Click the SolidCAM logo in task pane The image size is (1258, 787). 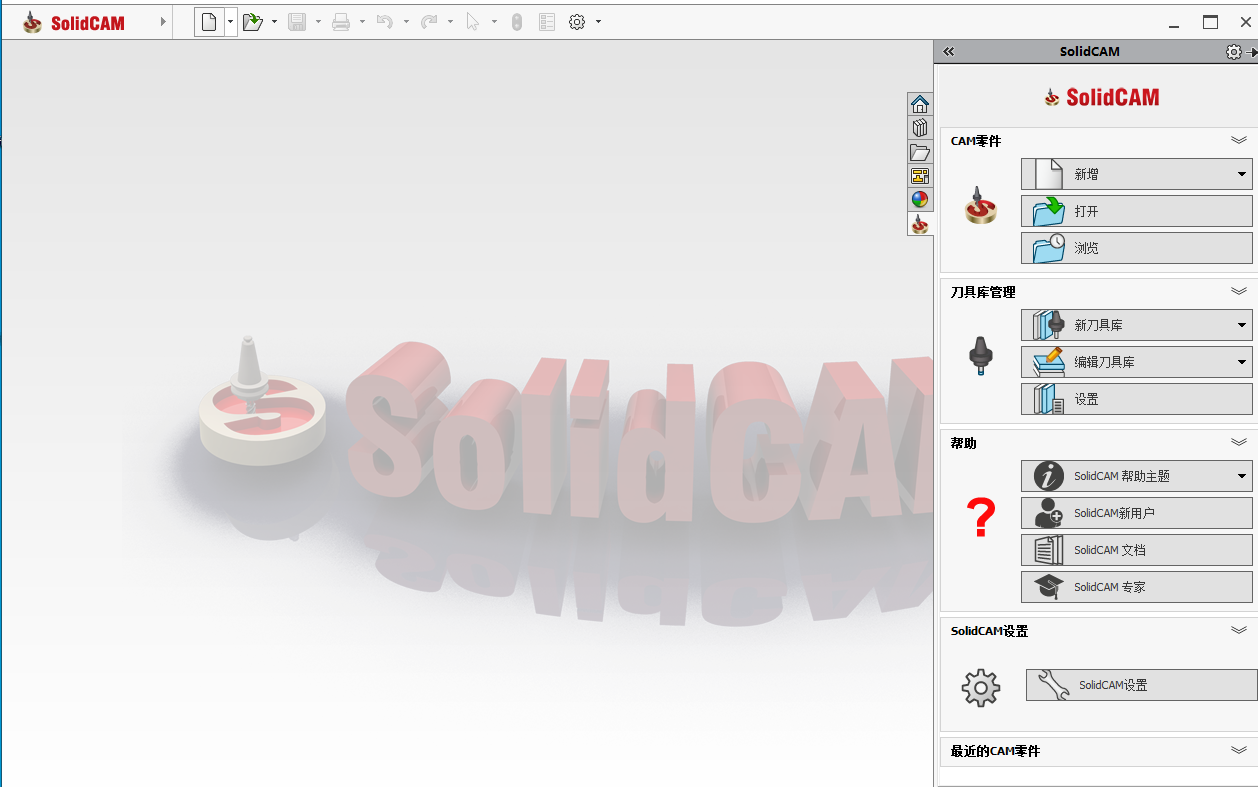pos(1101,97)
